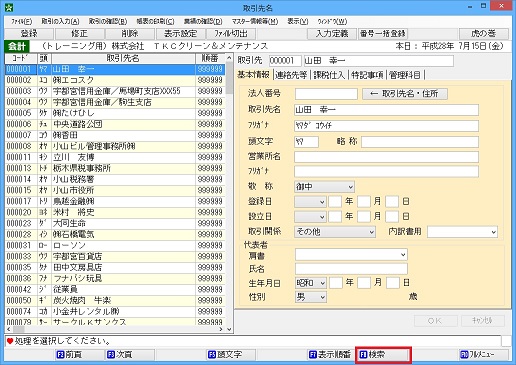Image resolution: width=516 pixels, height=365 pixels.
Task: Click the F2 前頁 function key button
Action: (x=80, y=355)
